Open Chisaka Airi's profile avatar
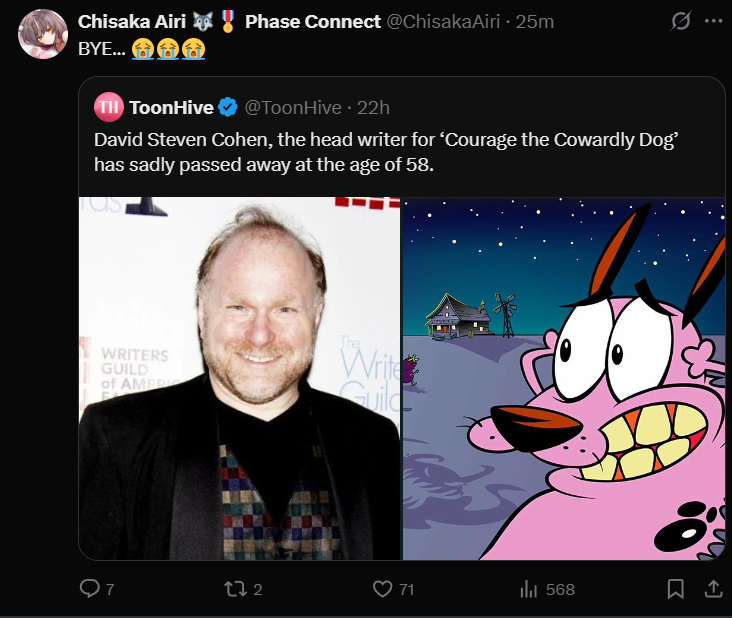The width and height of the screenshot is (732, 618). coord(43,34)
